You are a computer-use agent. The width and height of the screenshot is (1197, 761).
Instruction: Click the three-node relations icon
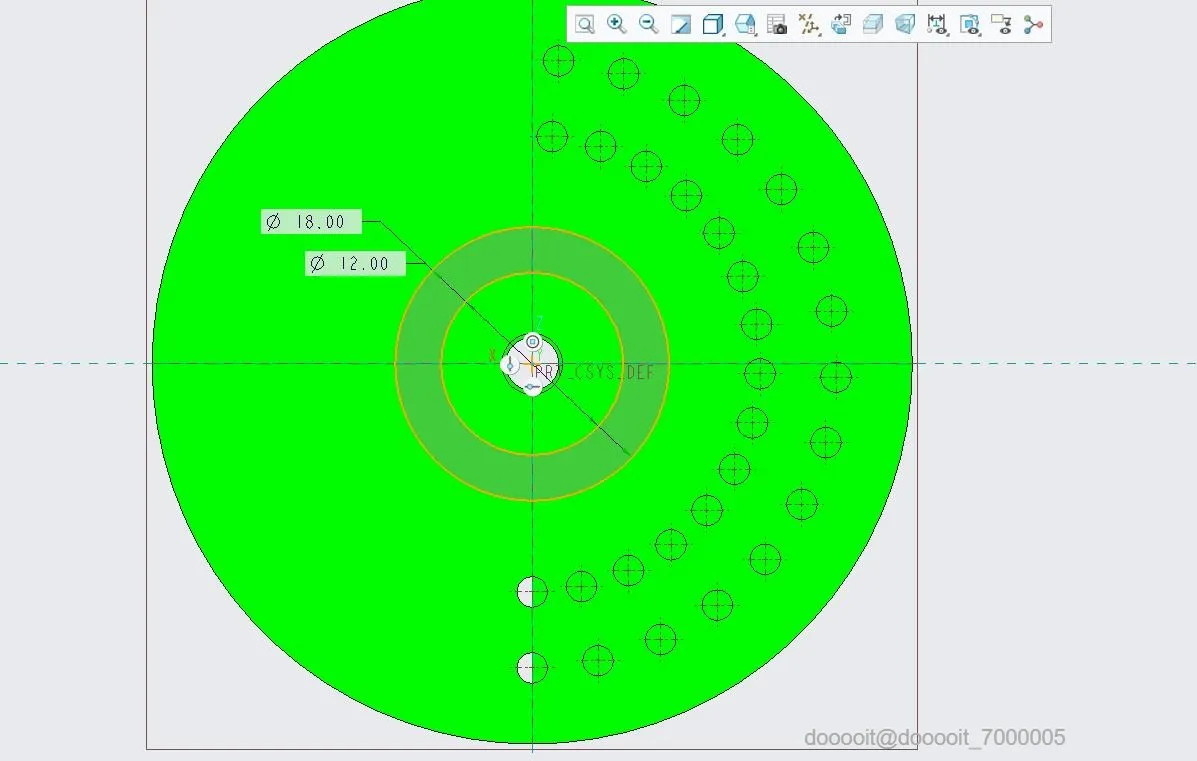(x=1034, y=24)
